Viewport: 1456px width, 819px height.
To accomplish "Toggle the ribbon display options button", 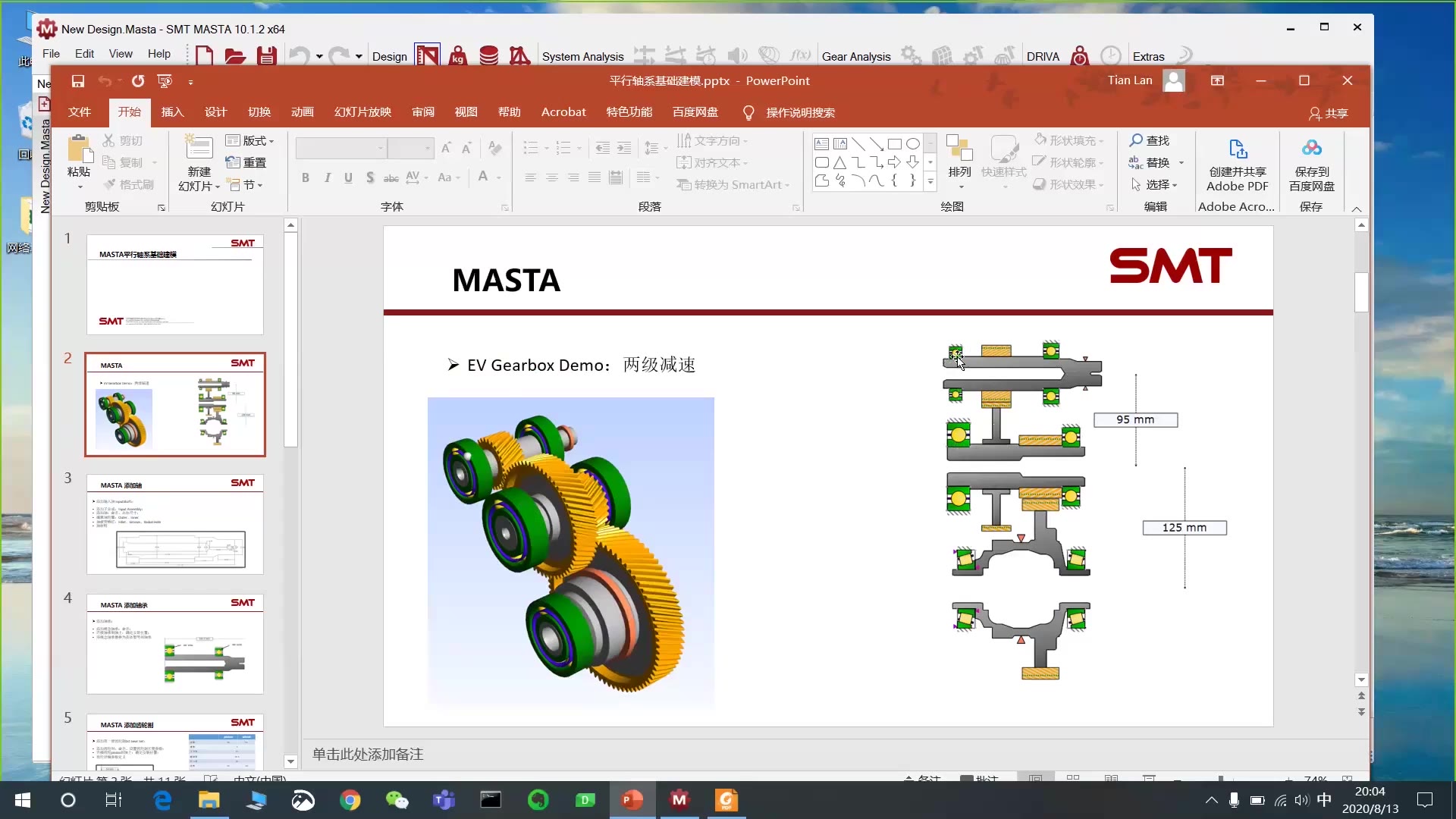I will coord(1217,80).
